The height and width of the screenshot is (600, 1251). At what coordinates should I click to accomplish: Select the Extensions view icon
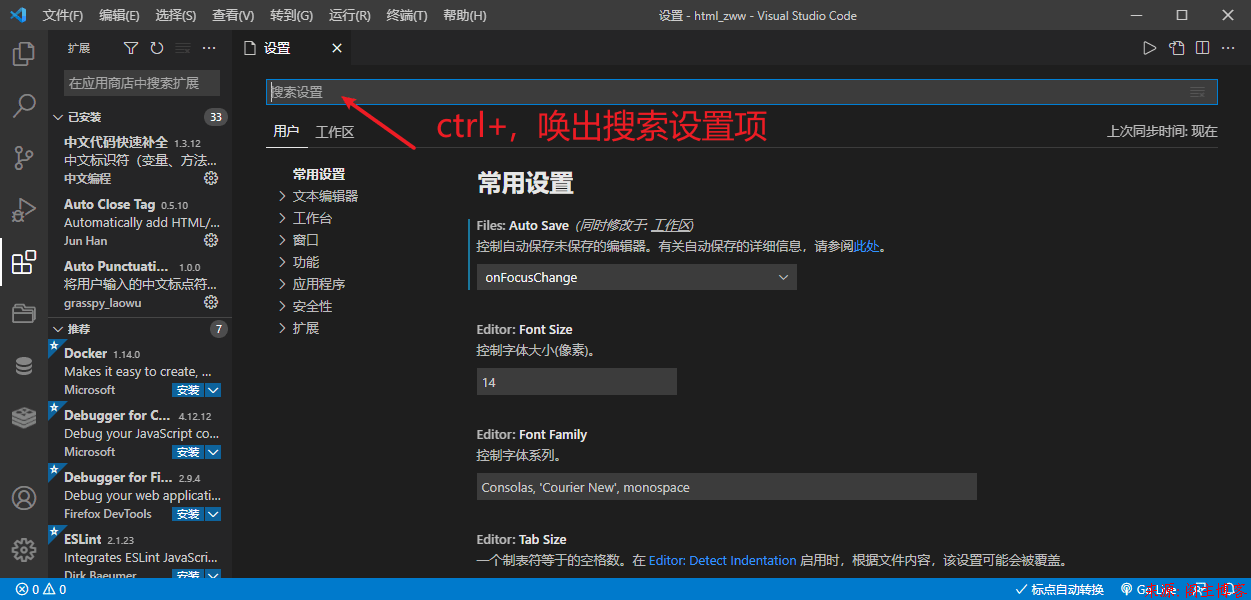(24, 262)
